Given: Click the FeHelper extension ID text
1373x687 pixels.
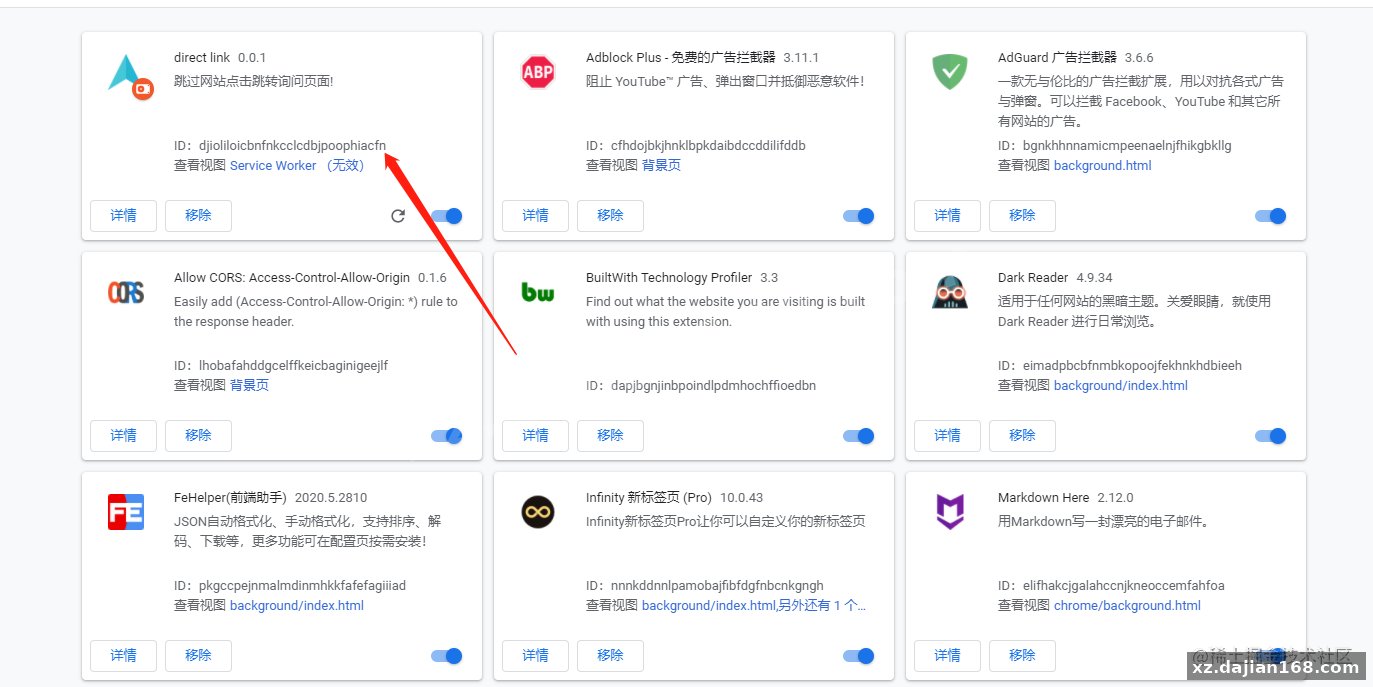Looking at the screenshot, I should (x=290, y=586).
